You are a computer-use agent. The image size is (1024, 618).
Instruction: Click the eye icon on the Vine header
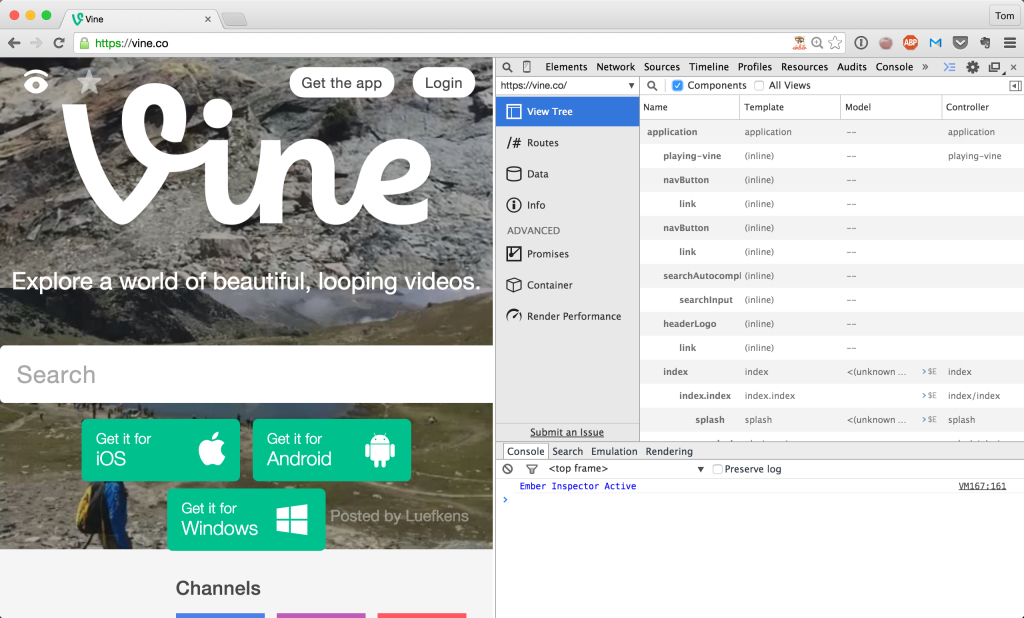36,82
